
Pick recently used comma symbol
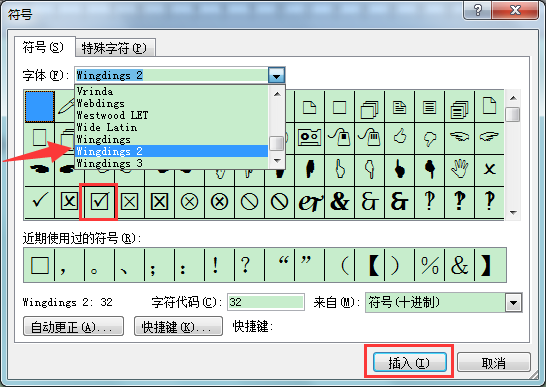(x=69, y=265)
